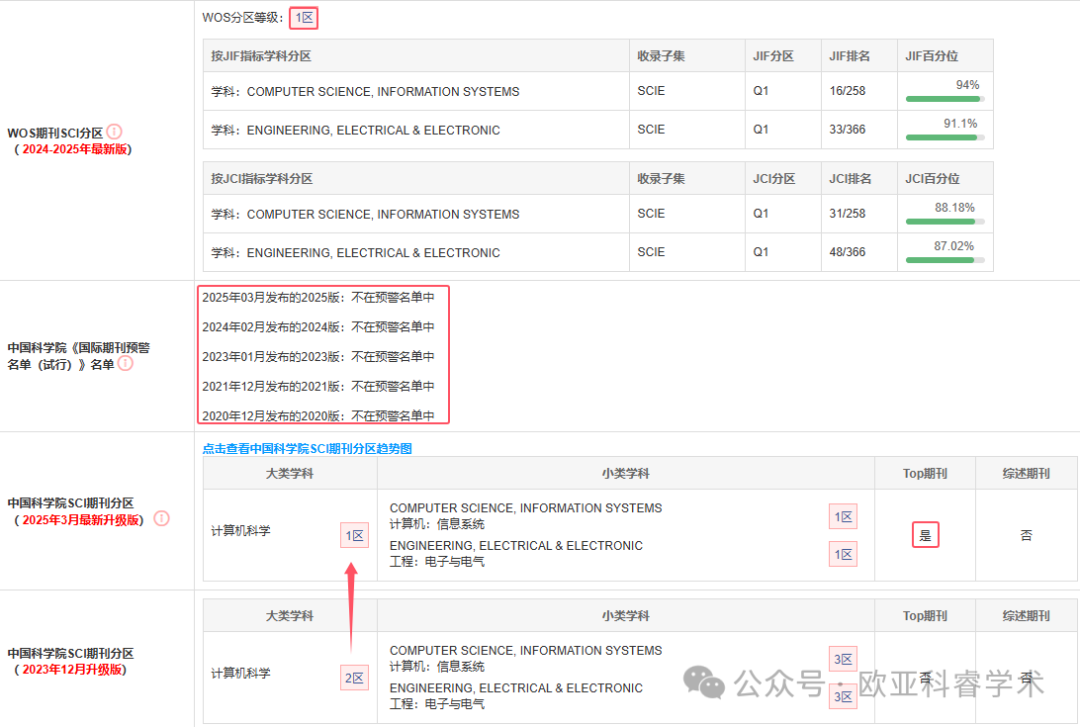
Task: Click 大类学科 header in 2025 table
Action: point(290,473)
